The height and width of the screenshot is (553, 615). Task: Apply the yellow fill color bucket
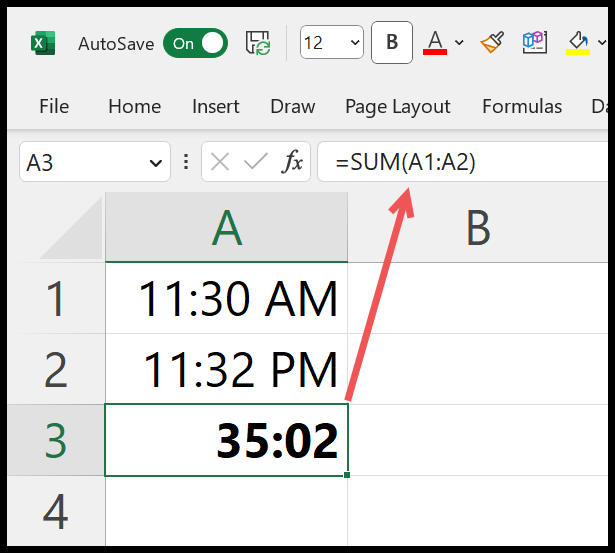pyautogui.click(x=578, y=43)
